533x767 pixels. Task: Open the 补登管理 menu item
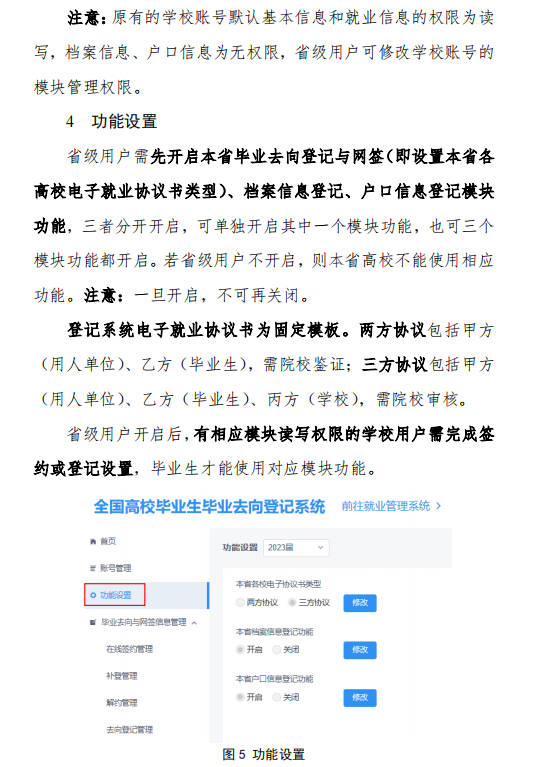tap(122, 676)
